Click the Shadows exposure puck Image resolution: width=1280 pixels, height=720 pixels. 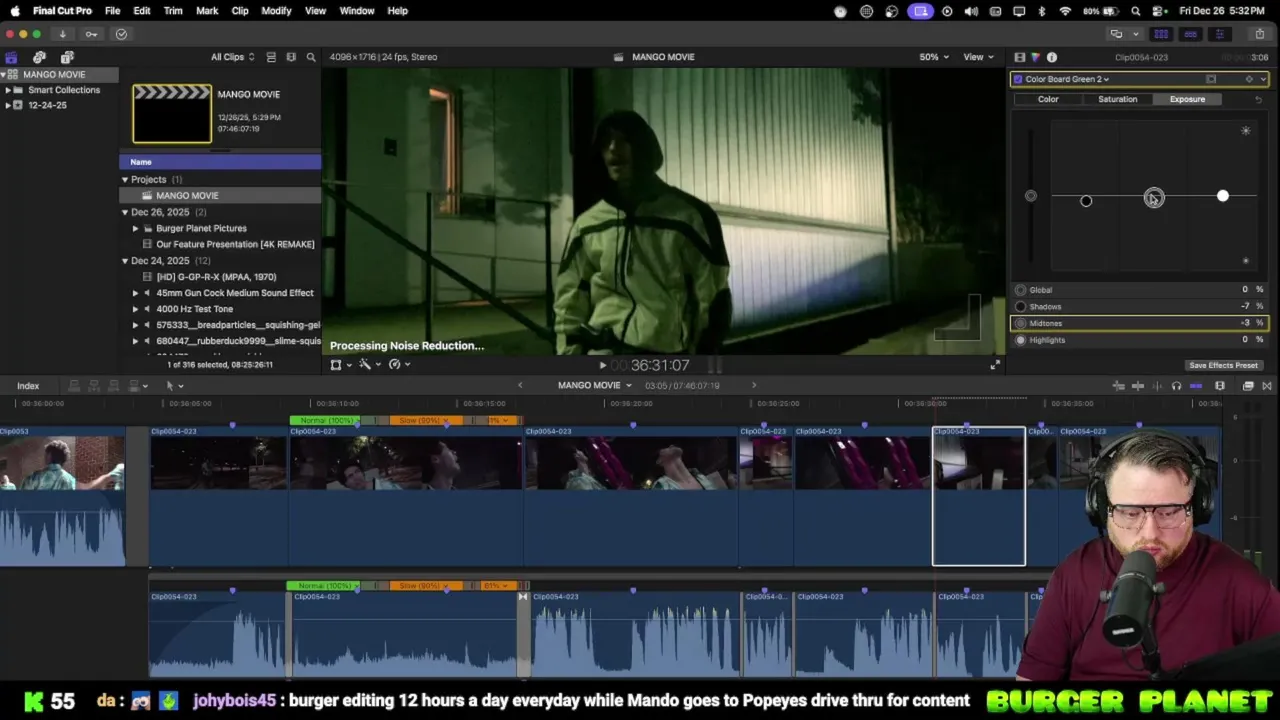click(1086, 201)
